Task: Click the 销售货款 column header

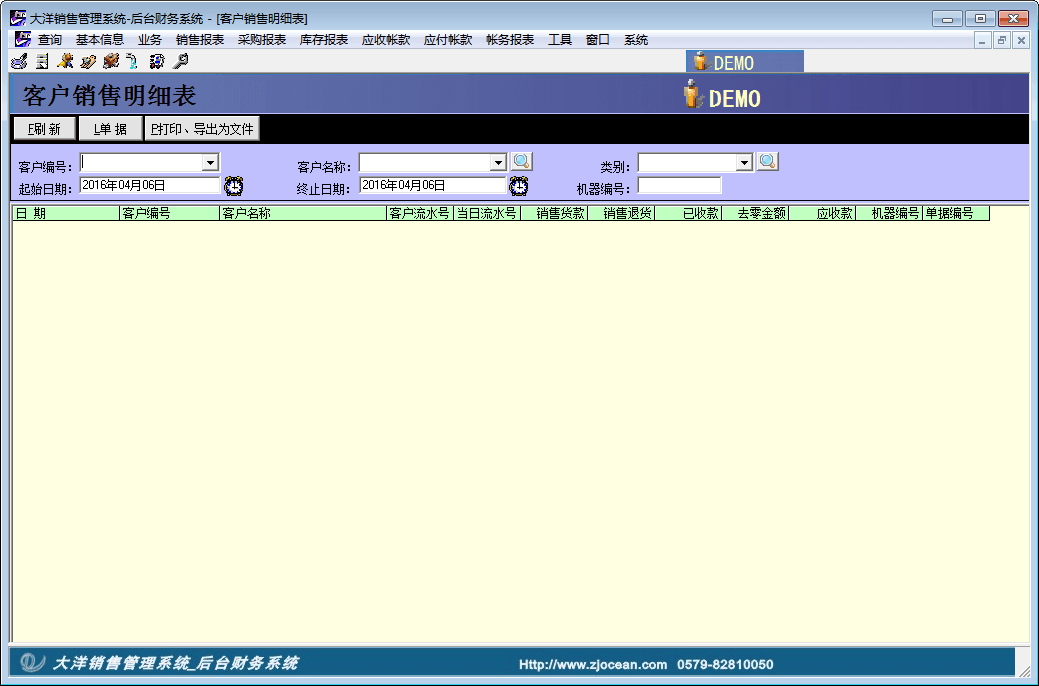Action: pos(554,213)
